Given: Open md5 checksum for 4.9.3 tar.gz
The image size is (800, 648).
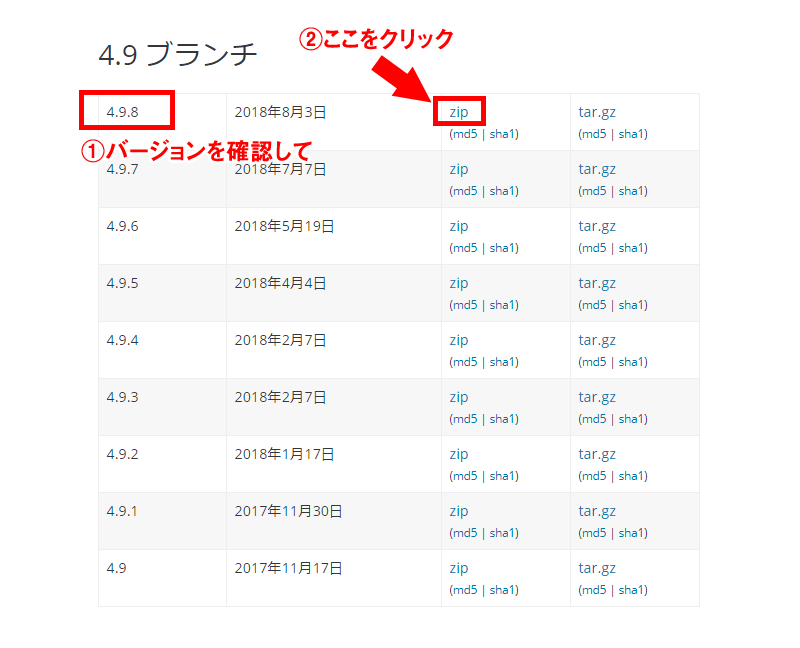Looking at the screenshot, I should [x=594, y=419].
